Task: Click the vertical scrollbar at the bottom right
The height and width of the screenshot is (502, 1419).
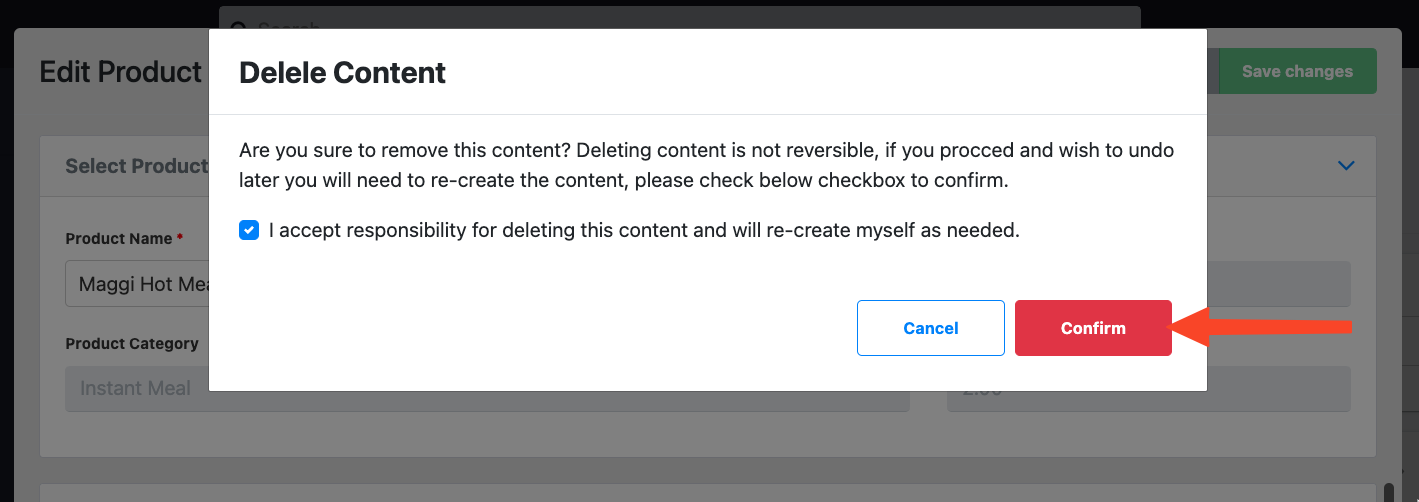Action: [1389, 492]
